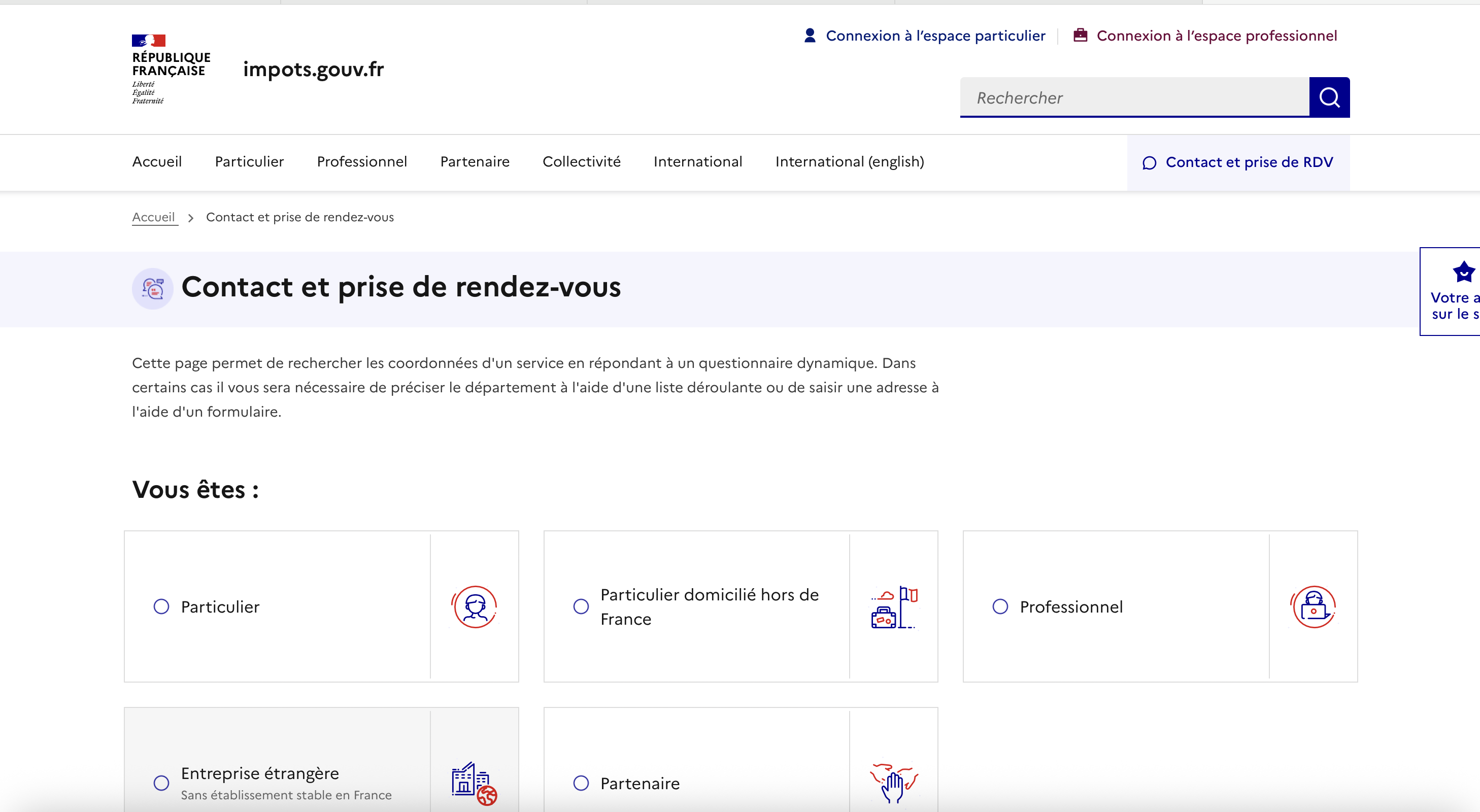Select the Professionnel radio button
This screenshot has width=1480, height=812.
point(1000,607)
